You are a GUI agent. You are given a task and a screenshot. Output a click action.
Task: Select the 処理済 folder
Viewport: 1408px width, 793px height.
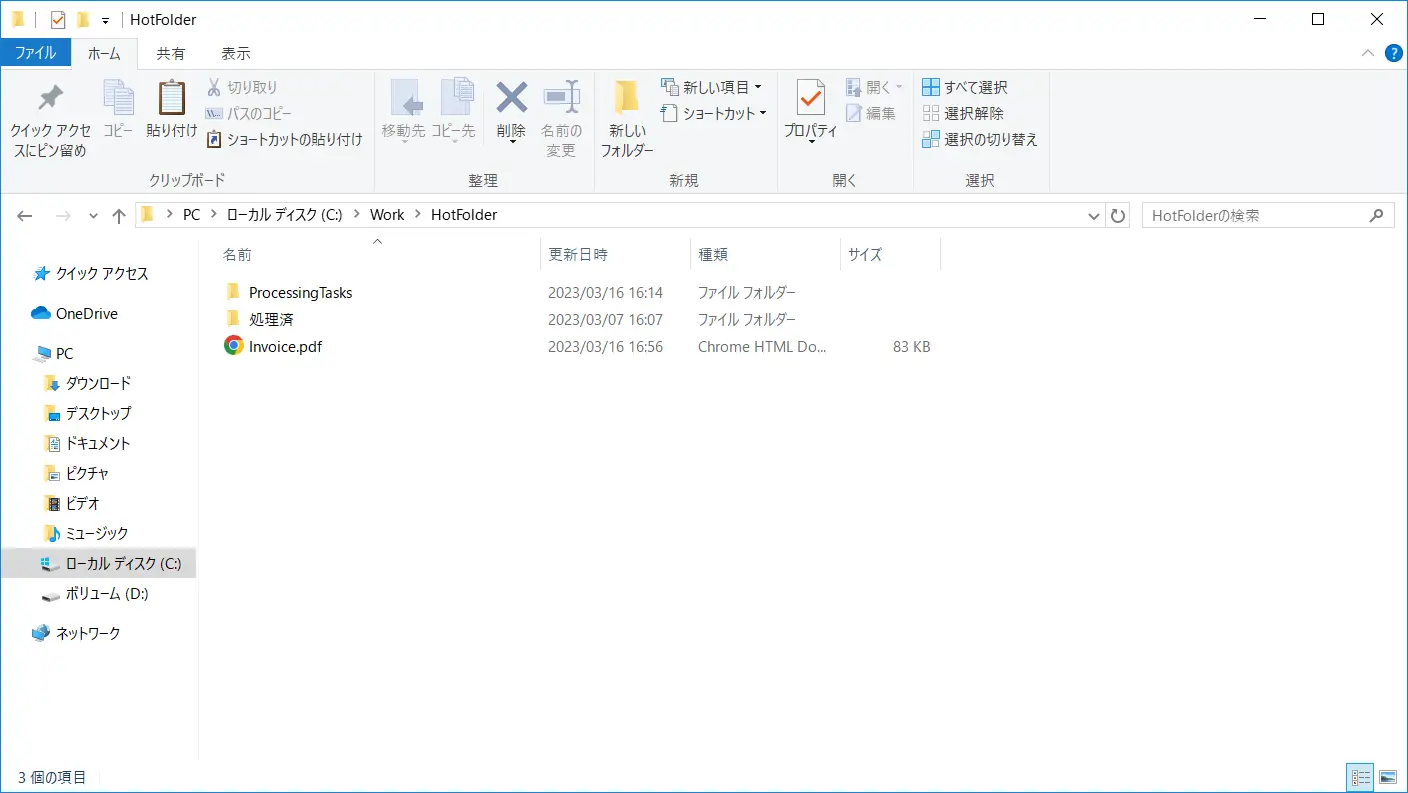271,320
